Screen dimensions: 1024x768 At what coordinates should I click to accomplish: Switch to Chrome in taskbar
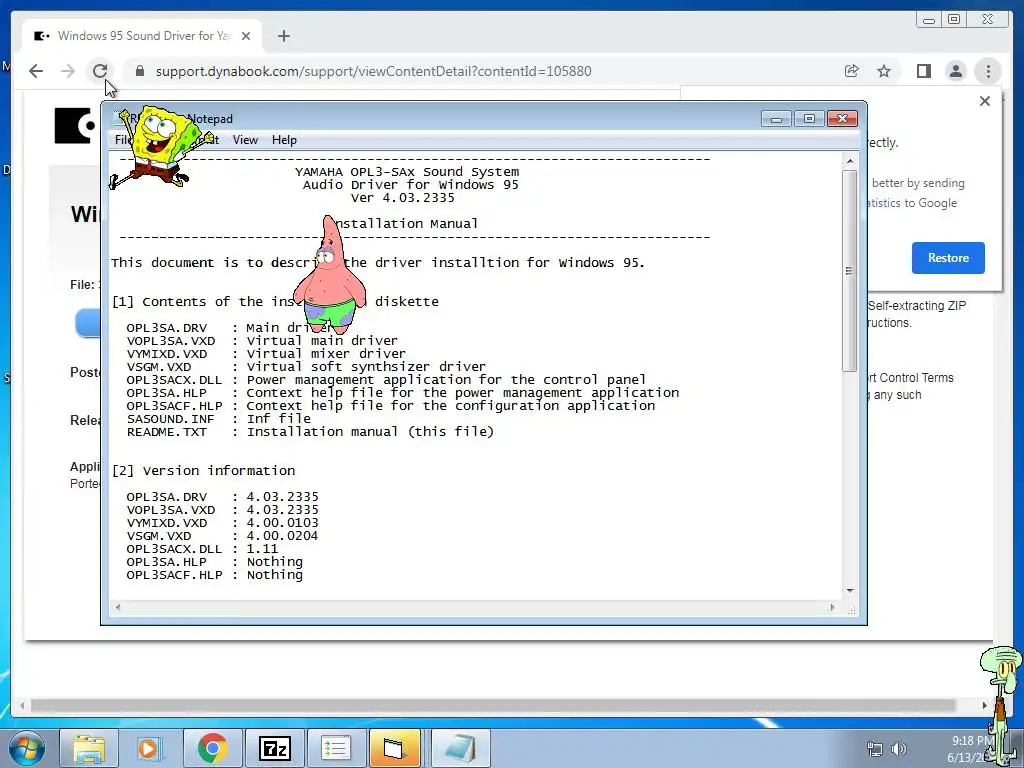212,748
